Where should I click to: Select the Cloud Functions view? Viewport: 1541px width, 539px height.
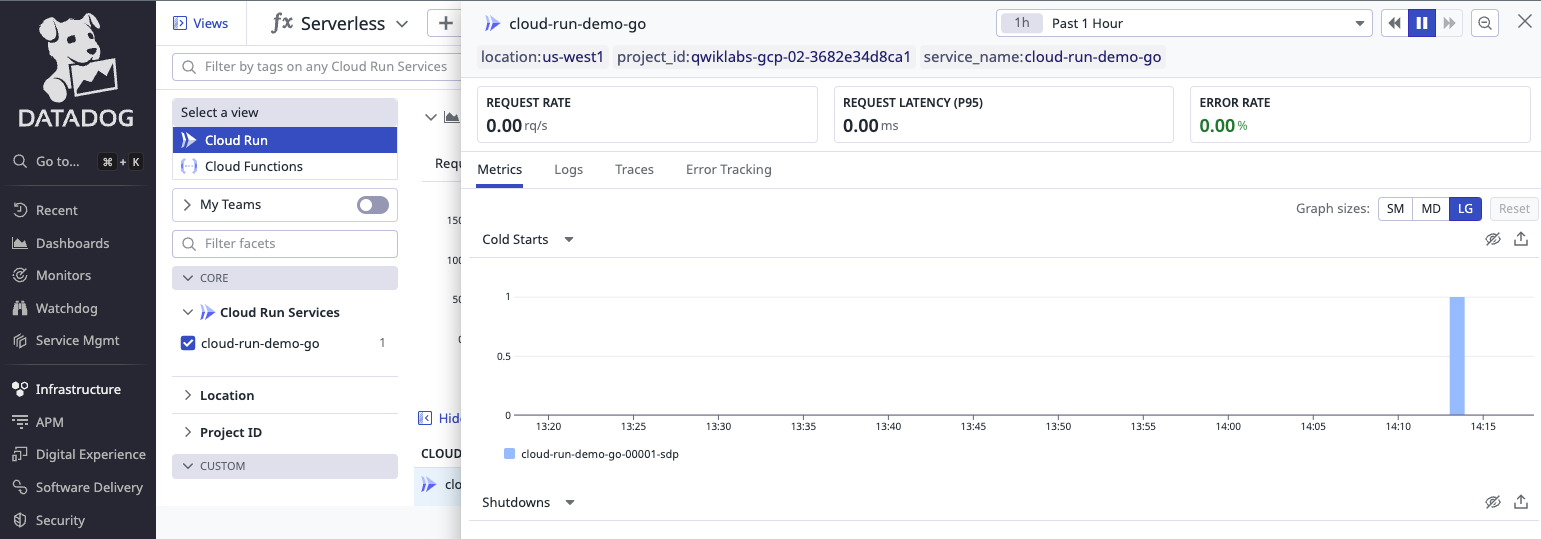pos(285,166)
